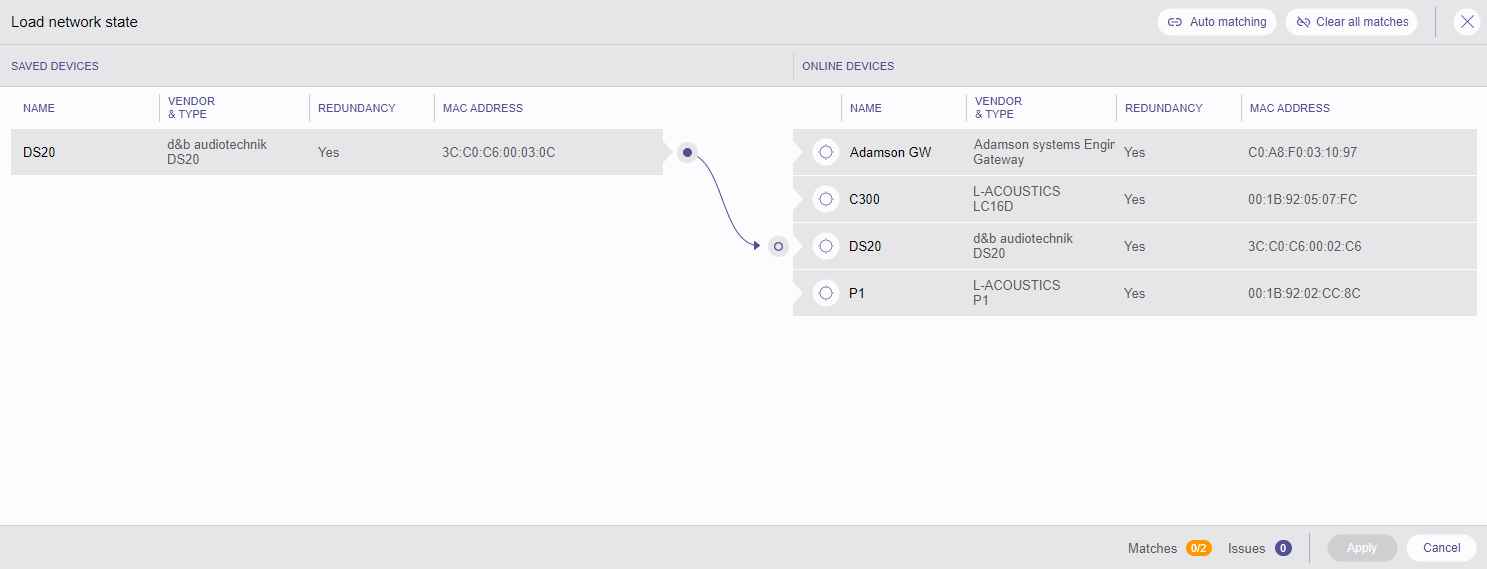
Task: Click the Auto matching button
Action: [1217, 22]
